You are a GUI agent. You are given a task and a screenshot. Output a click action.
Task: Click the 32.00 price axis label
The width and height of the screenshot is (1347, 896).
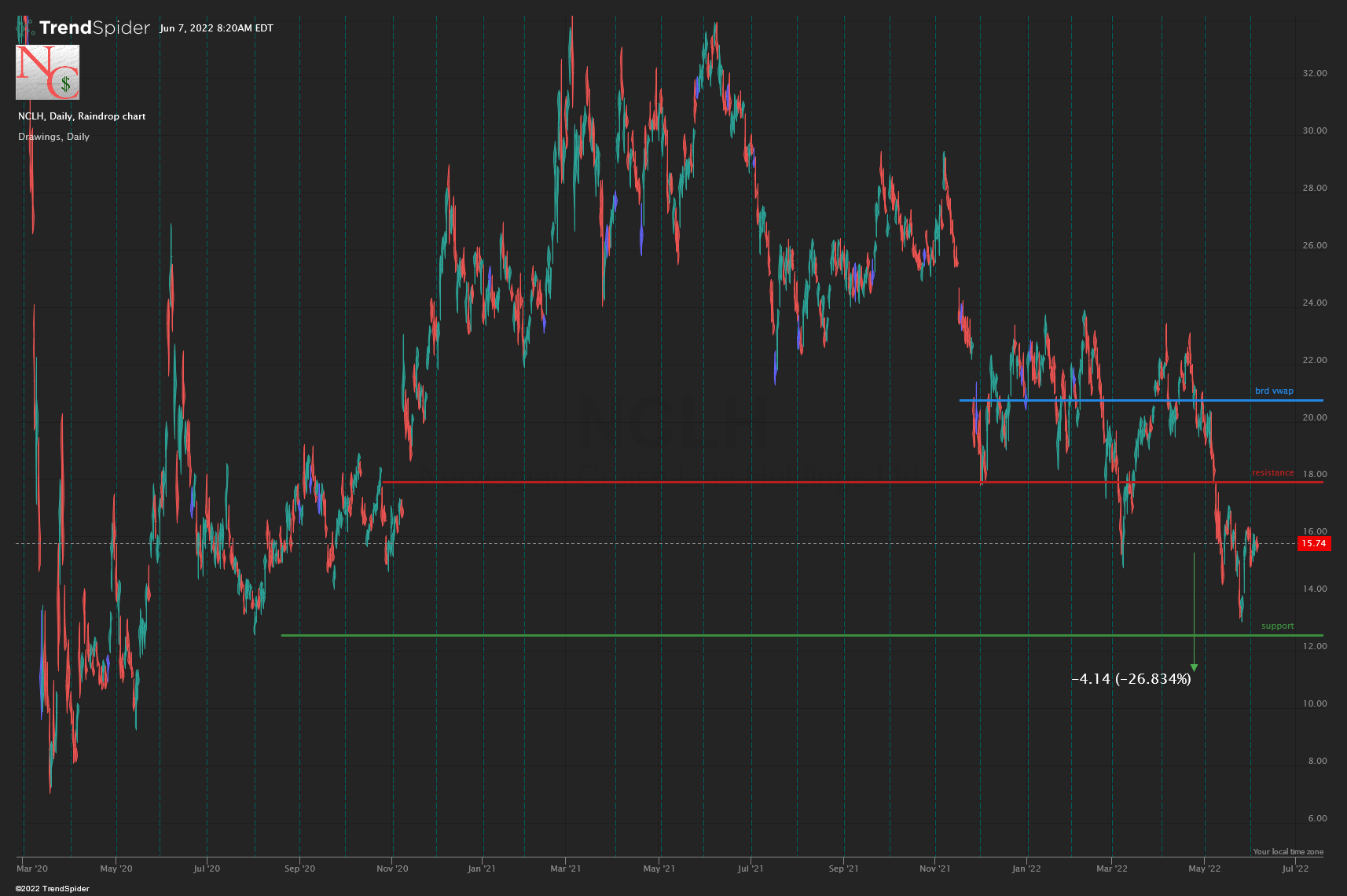1314,73
